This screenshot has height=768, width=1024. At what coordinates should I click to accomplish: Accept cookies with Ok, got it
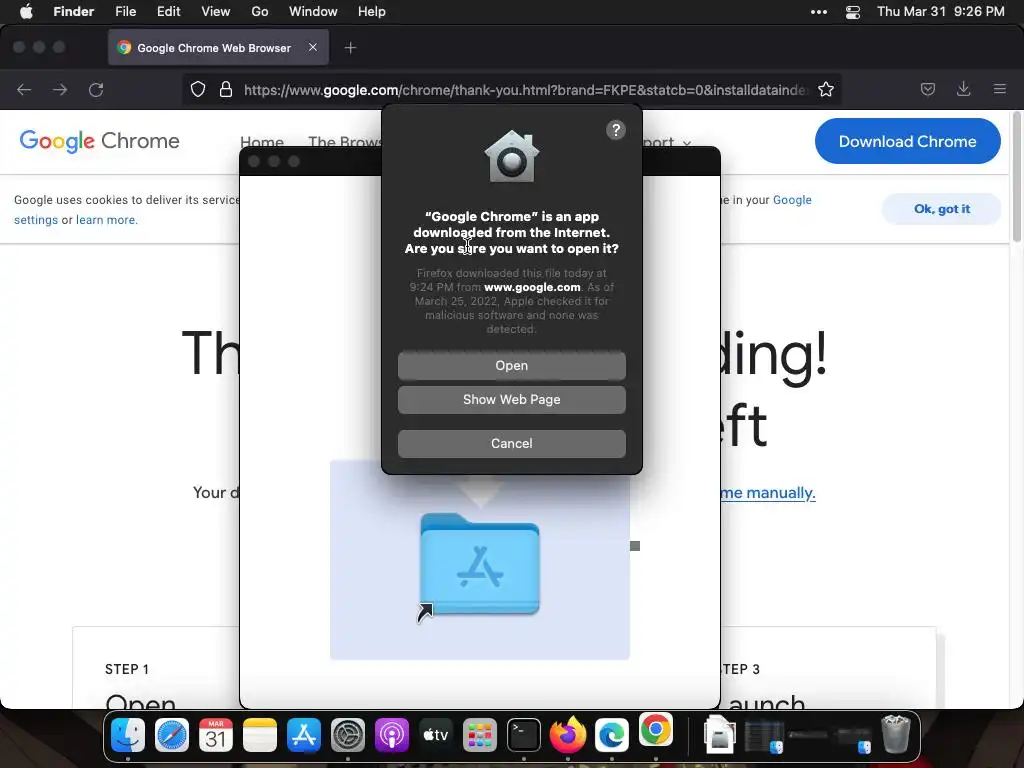[941, 209]
